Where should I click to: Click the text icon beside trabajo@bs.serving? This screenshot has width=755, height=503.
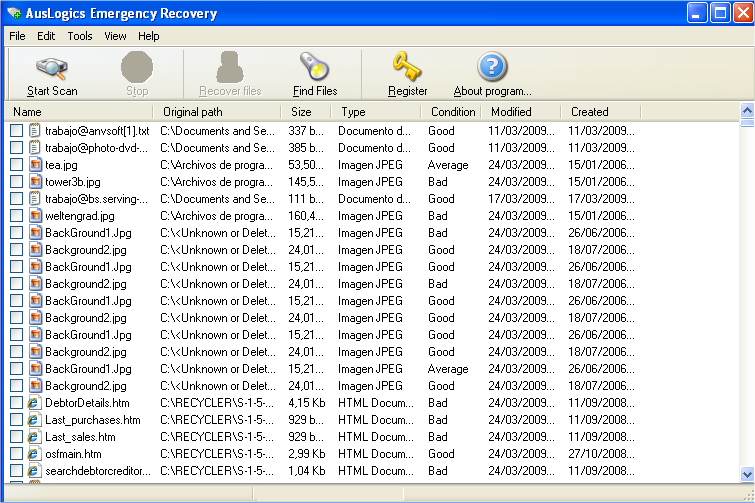point(34,198)
